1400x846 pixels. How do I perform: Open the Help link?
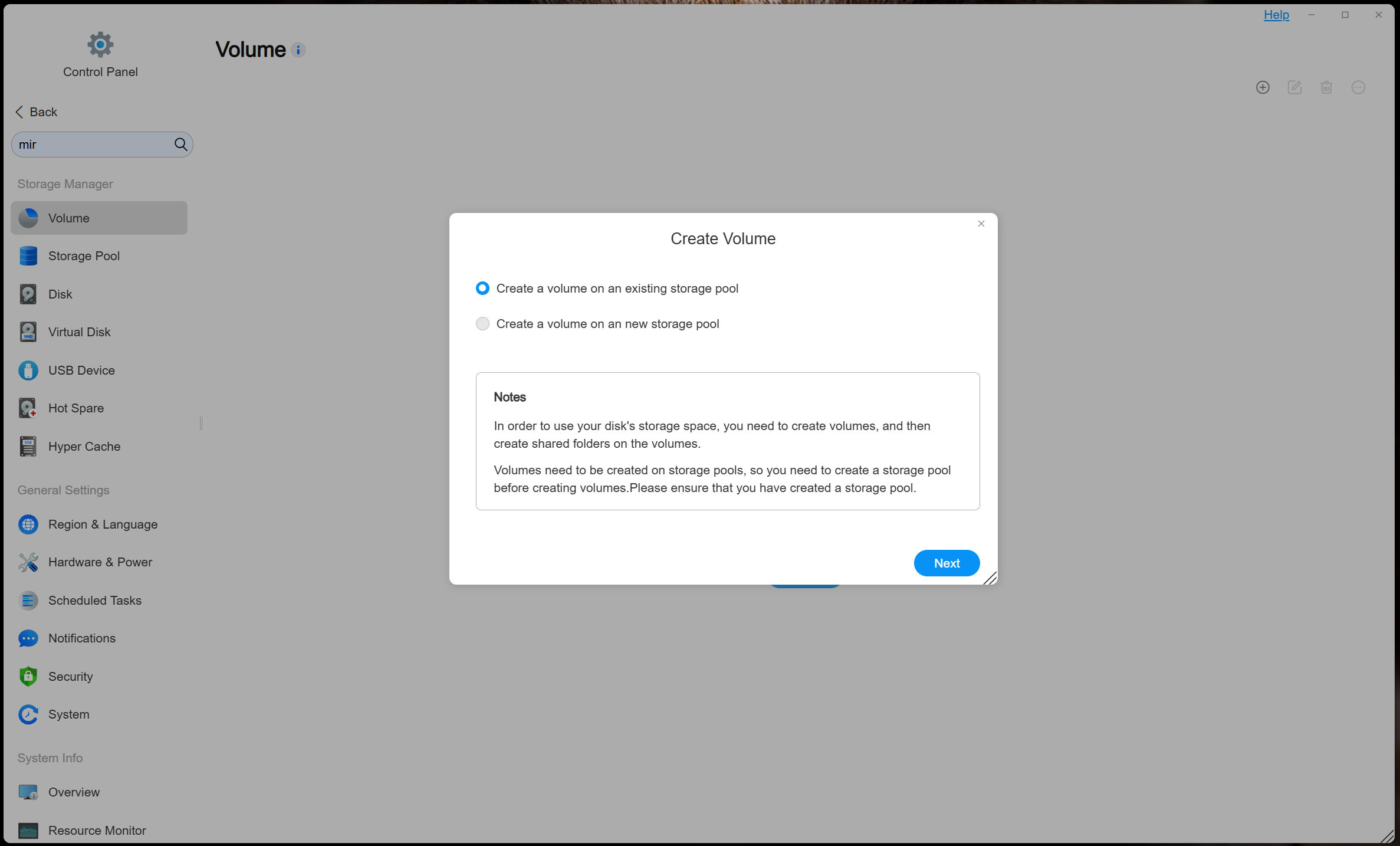(1276, 15)
